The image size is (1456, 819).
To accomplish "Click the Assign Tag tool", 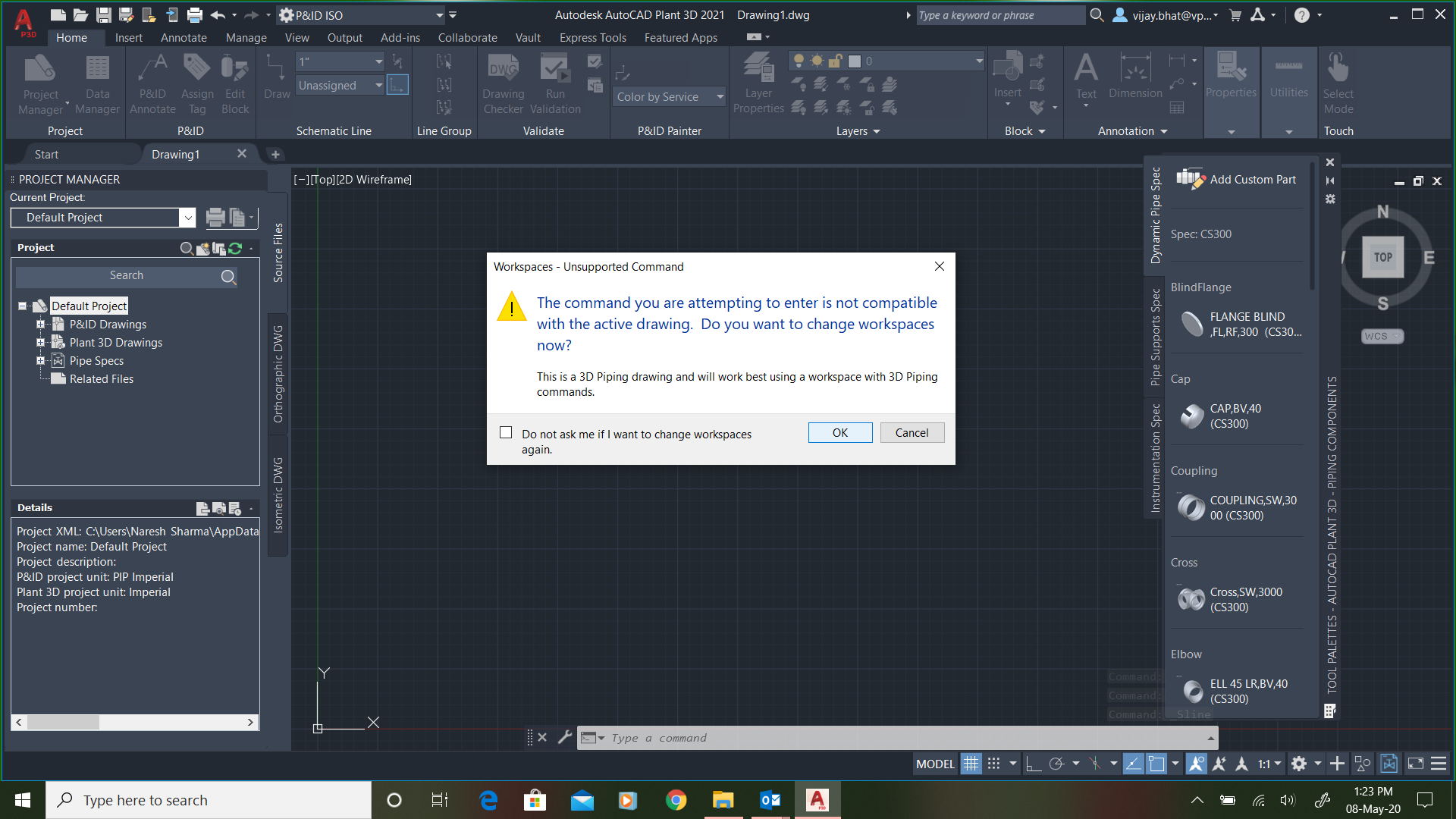I will tap(196, 83).
